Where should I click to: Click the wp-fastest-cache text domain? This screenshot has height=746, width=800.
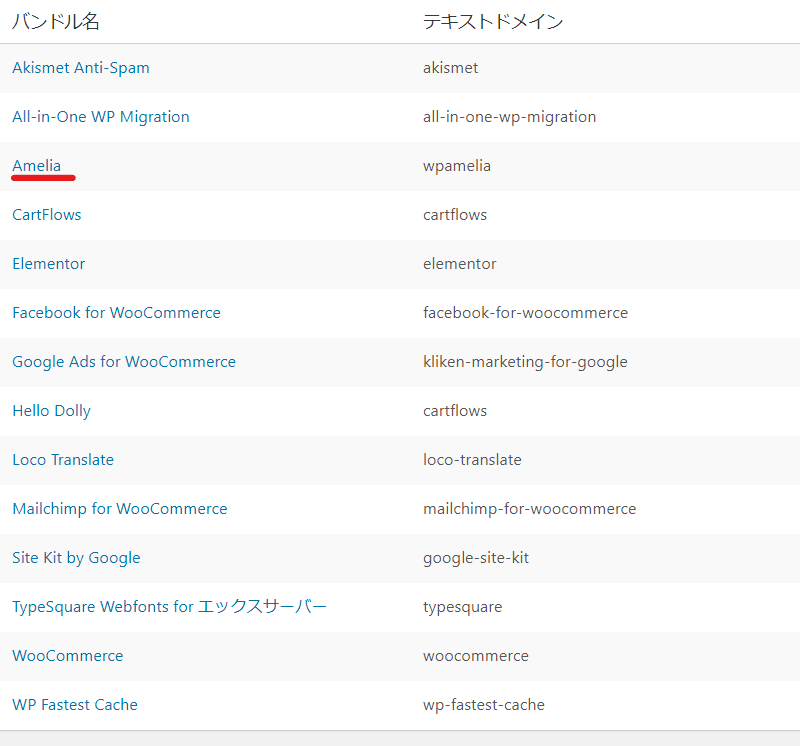[484, 705]
